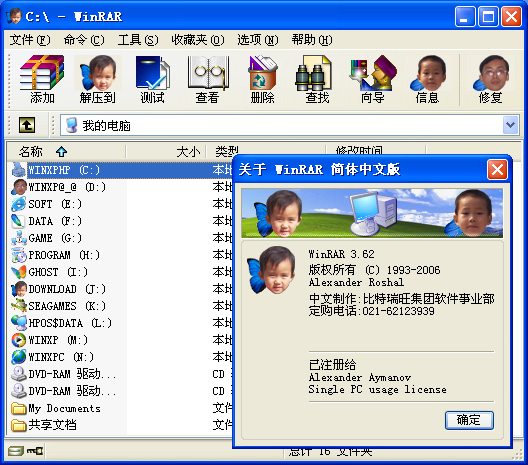Click the 删除 (Delete) toolbar icon
Screen dimensions: 528x465
262,79
